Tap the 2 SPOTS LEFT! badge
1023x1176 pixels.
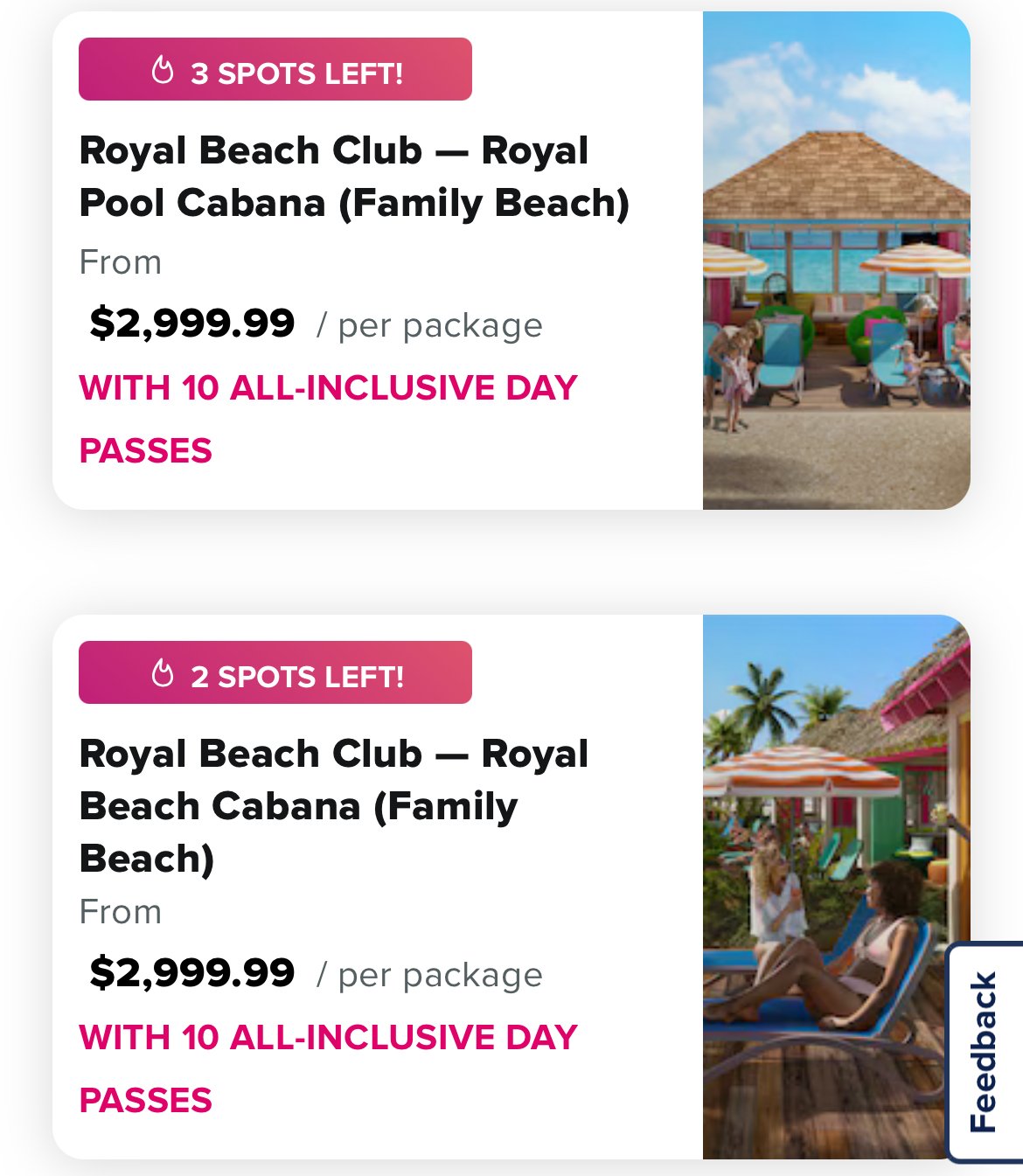tap(275, 672)
